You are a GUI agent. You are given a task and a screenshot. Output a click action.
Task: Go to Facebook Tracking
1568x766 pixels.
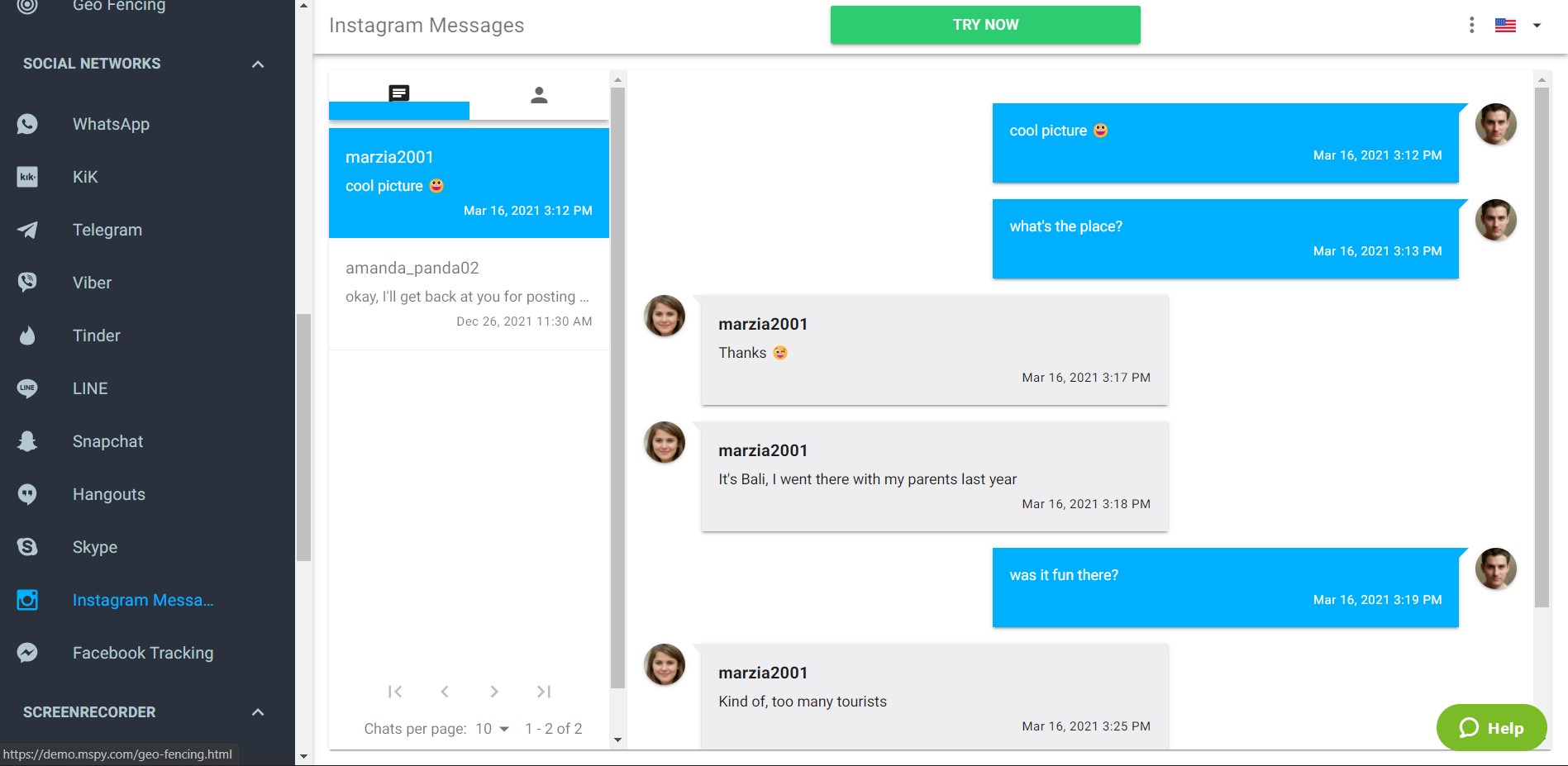click(x=143, y=653)
